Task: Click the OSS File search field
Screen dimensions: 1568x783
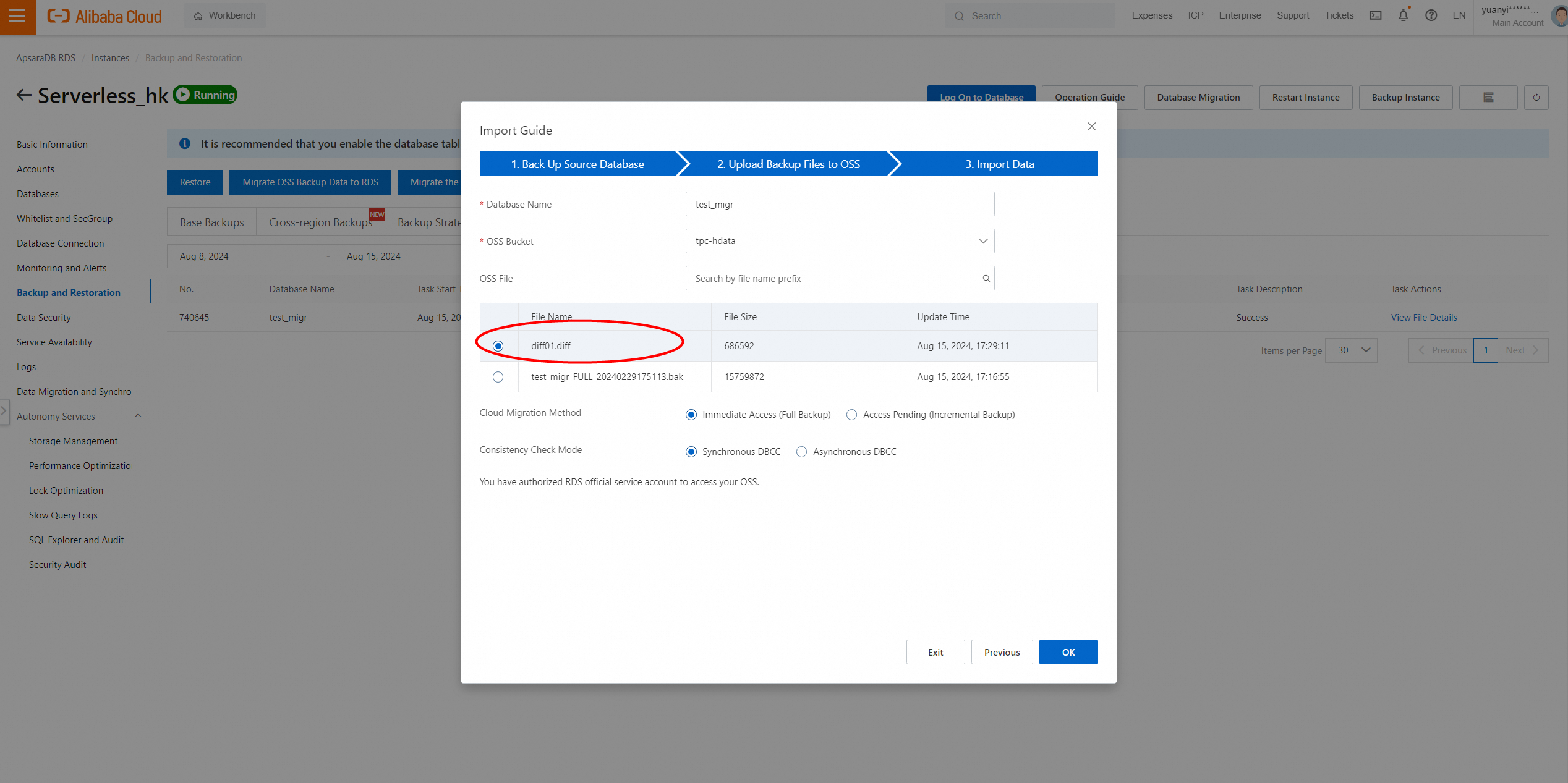Action: click(x=840, y=278)
